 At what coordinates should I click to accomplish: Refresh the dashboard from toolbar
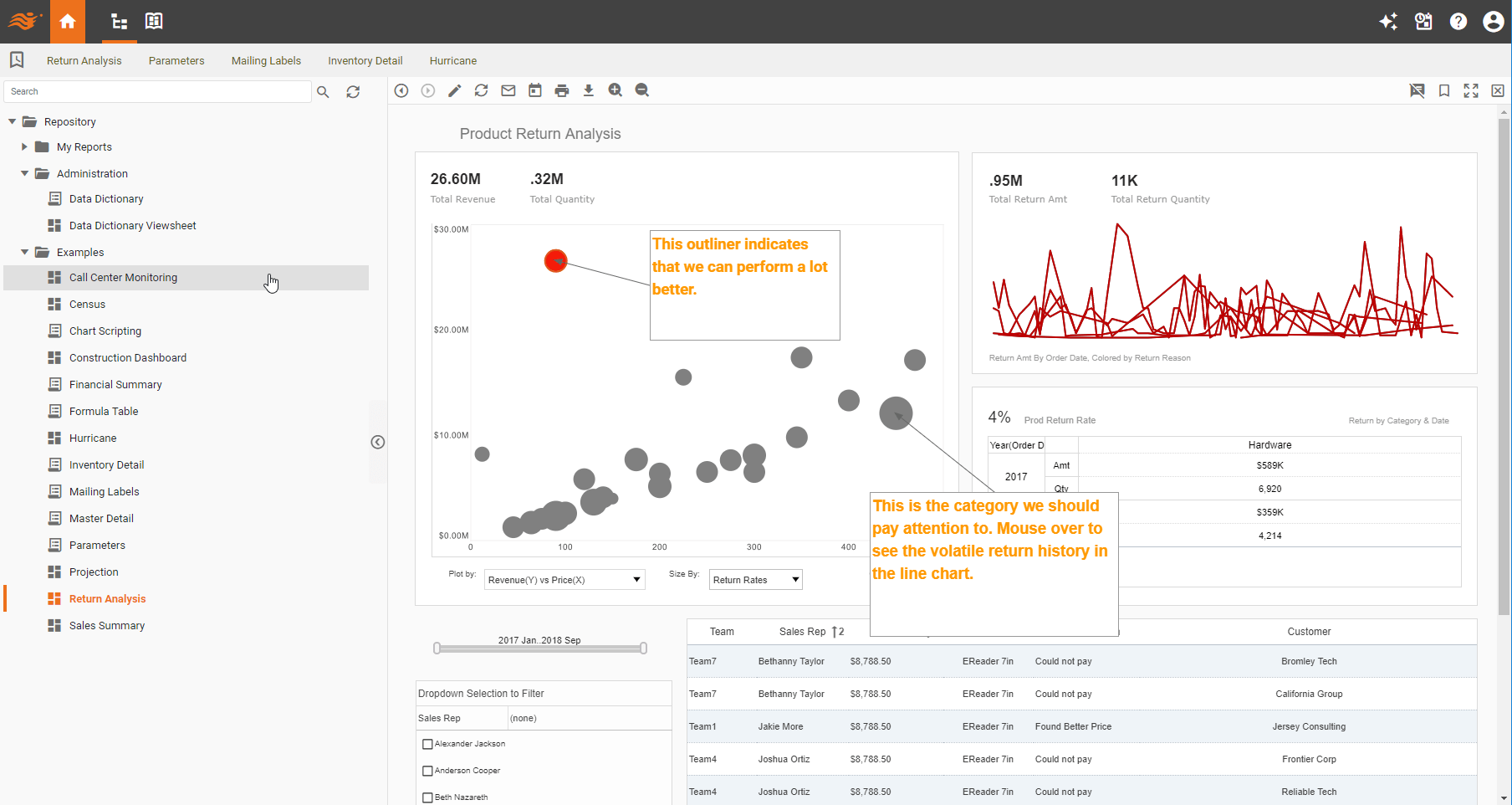(x=481, y=90)
